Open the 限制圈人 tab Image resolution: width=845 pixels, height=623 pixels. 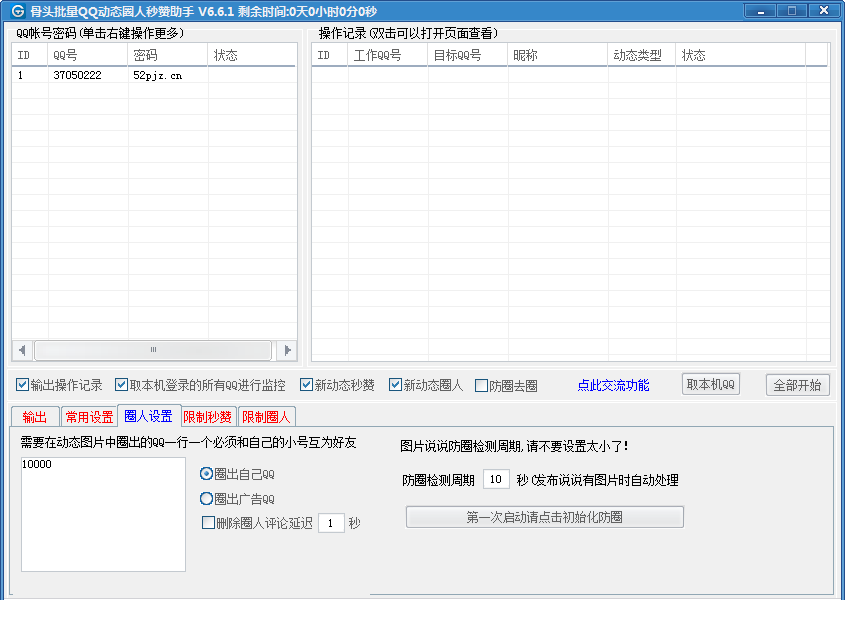[x=266, y=417]
